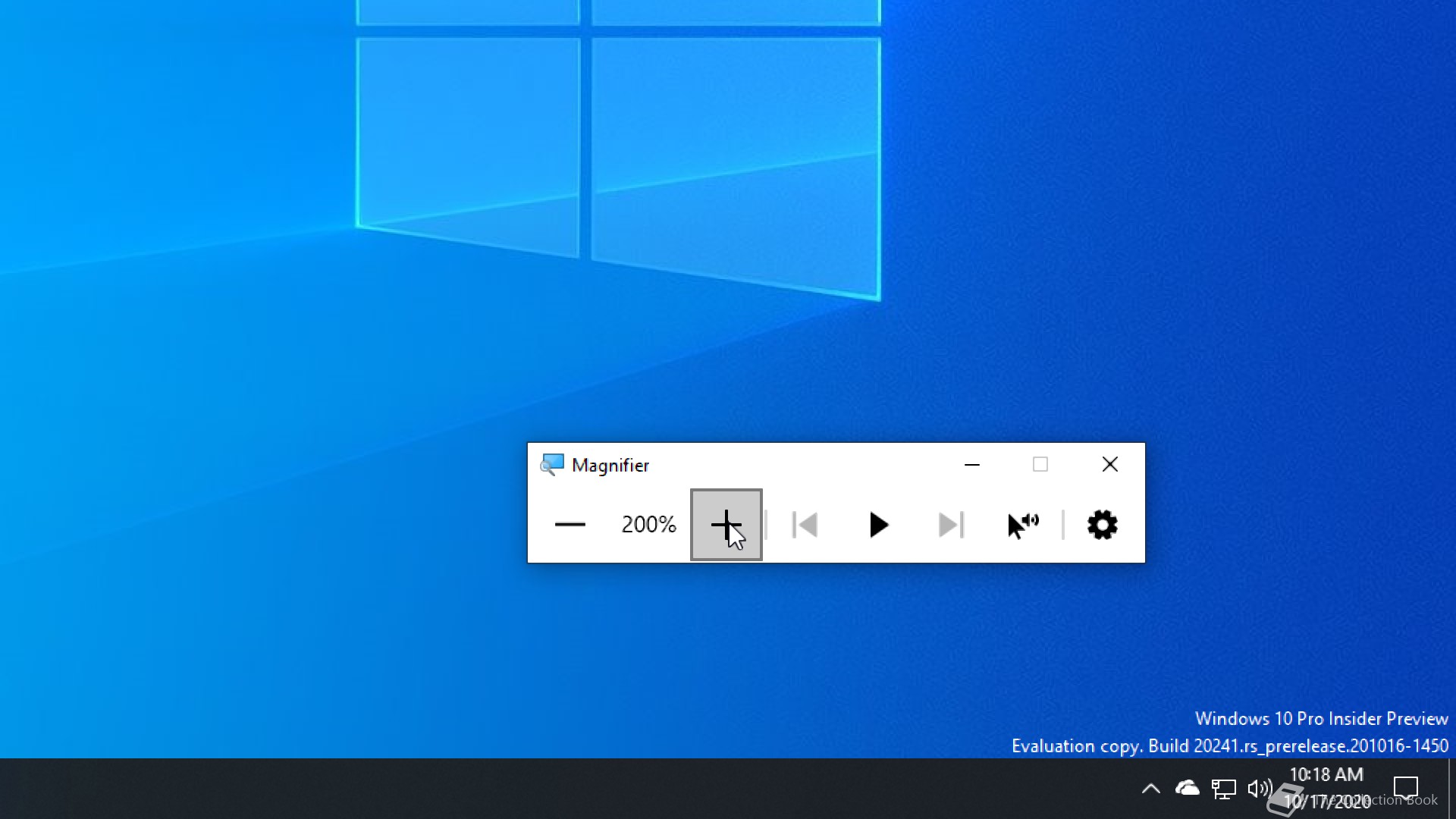Click Show desktop strip at taskbar edge
This screenshot has width=1456, height=819.
[x=1451, y=789]
